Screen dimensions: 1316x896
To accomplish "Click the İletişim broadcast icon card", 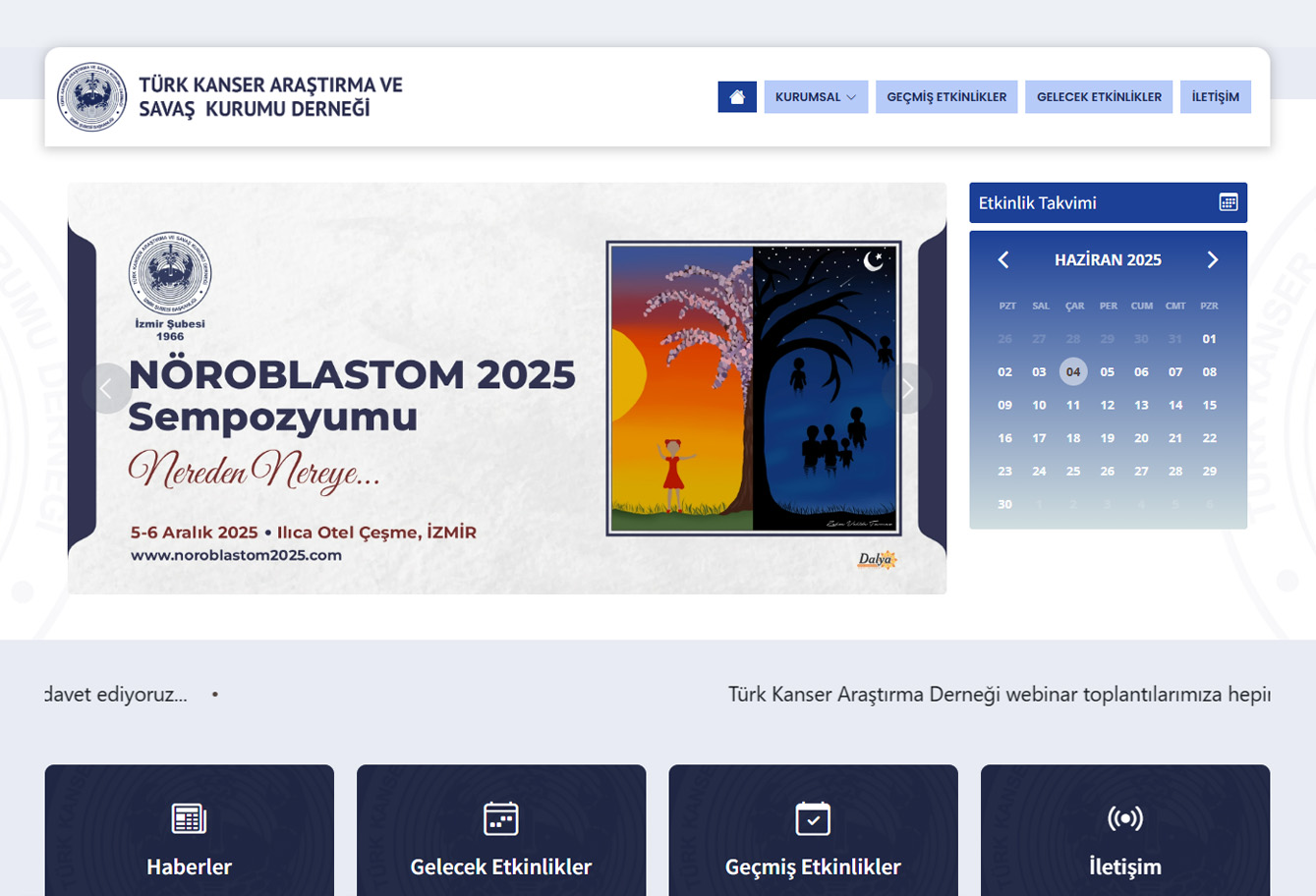I will pos(1124,818).
